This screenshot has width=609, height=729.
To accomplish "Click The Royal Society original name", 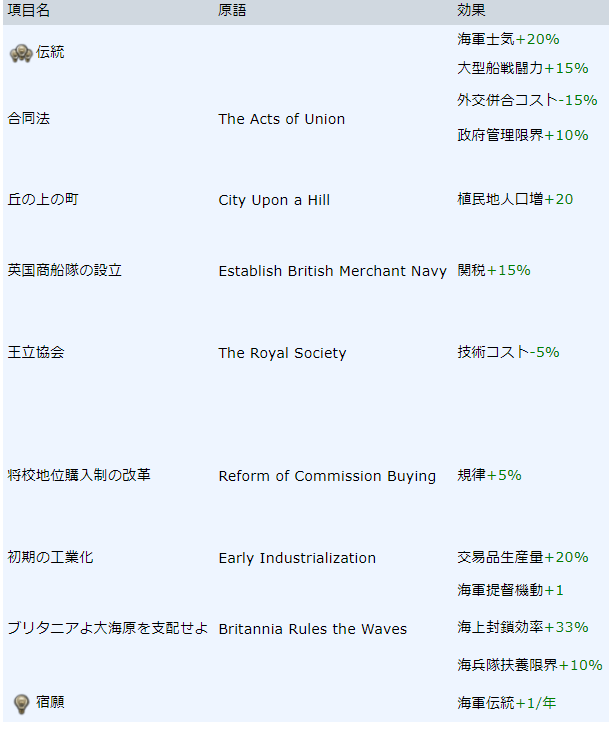I will pos(283,353).
